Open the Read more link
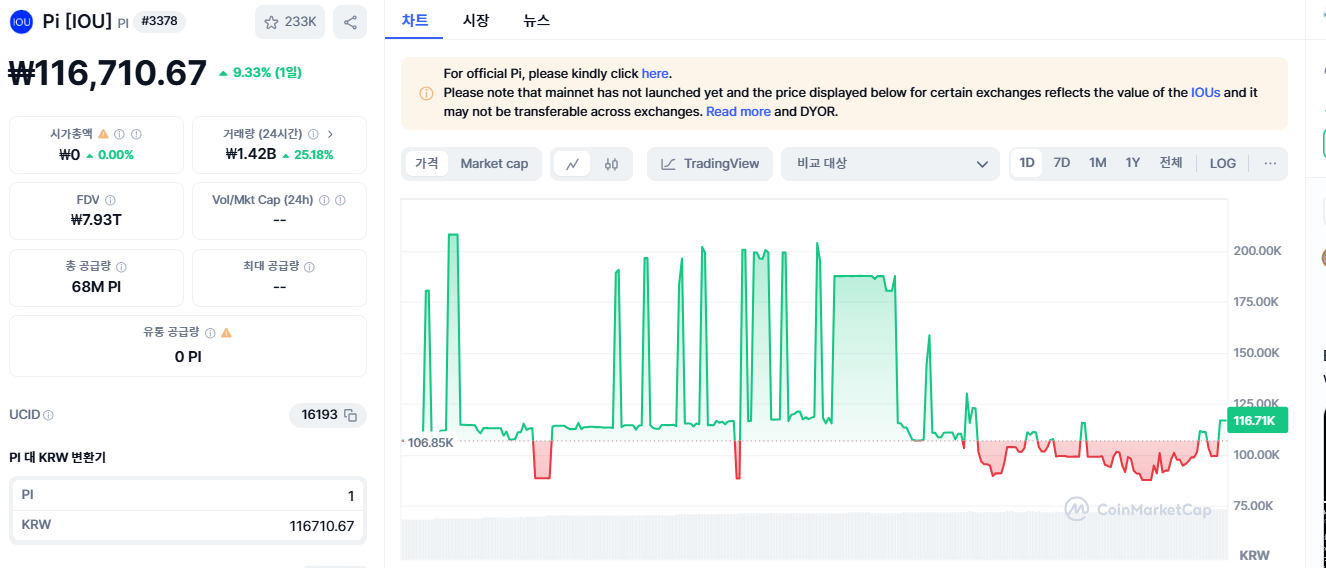The image size is (1326, 568). pos(738,111)
